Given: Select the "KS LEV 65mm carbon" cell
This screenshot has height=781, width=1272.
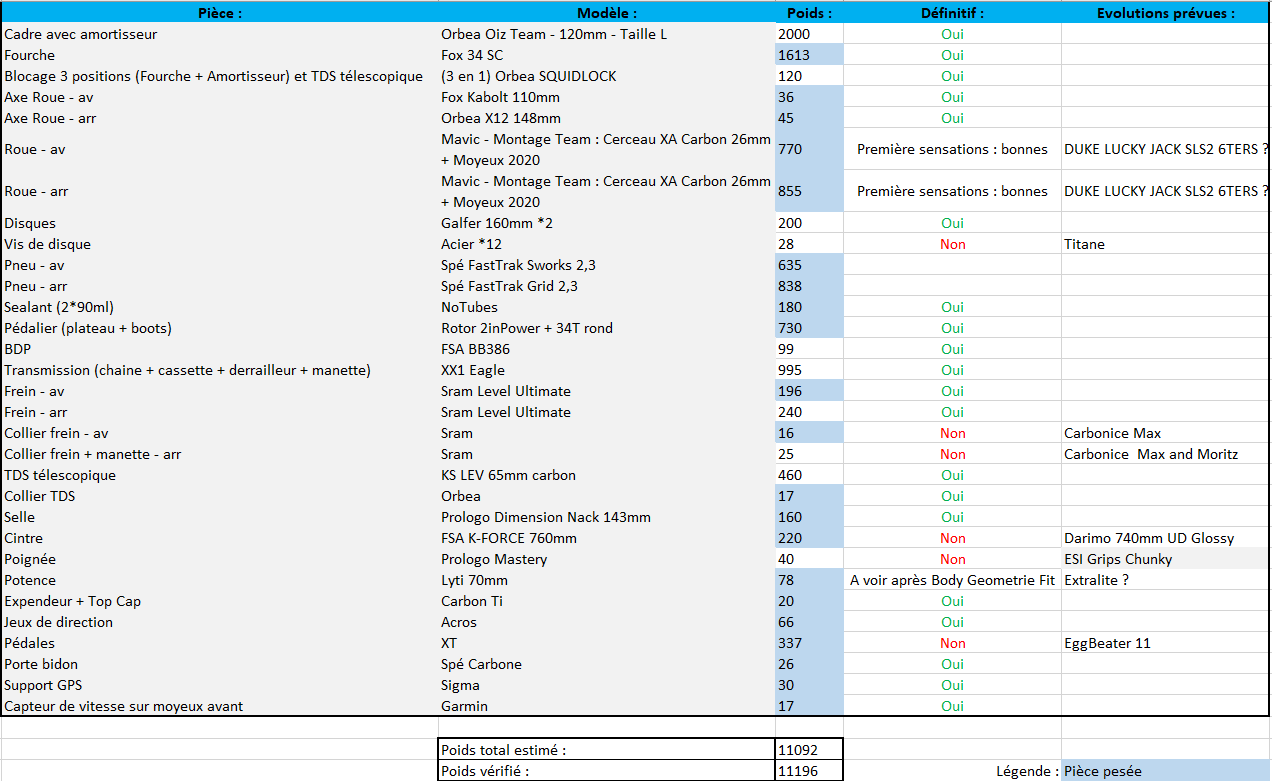Looking at the screenshot, I should [x=606, y=475].
